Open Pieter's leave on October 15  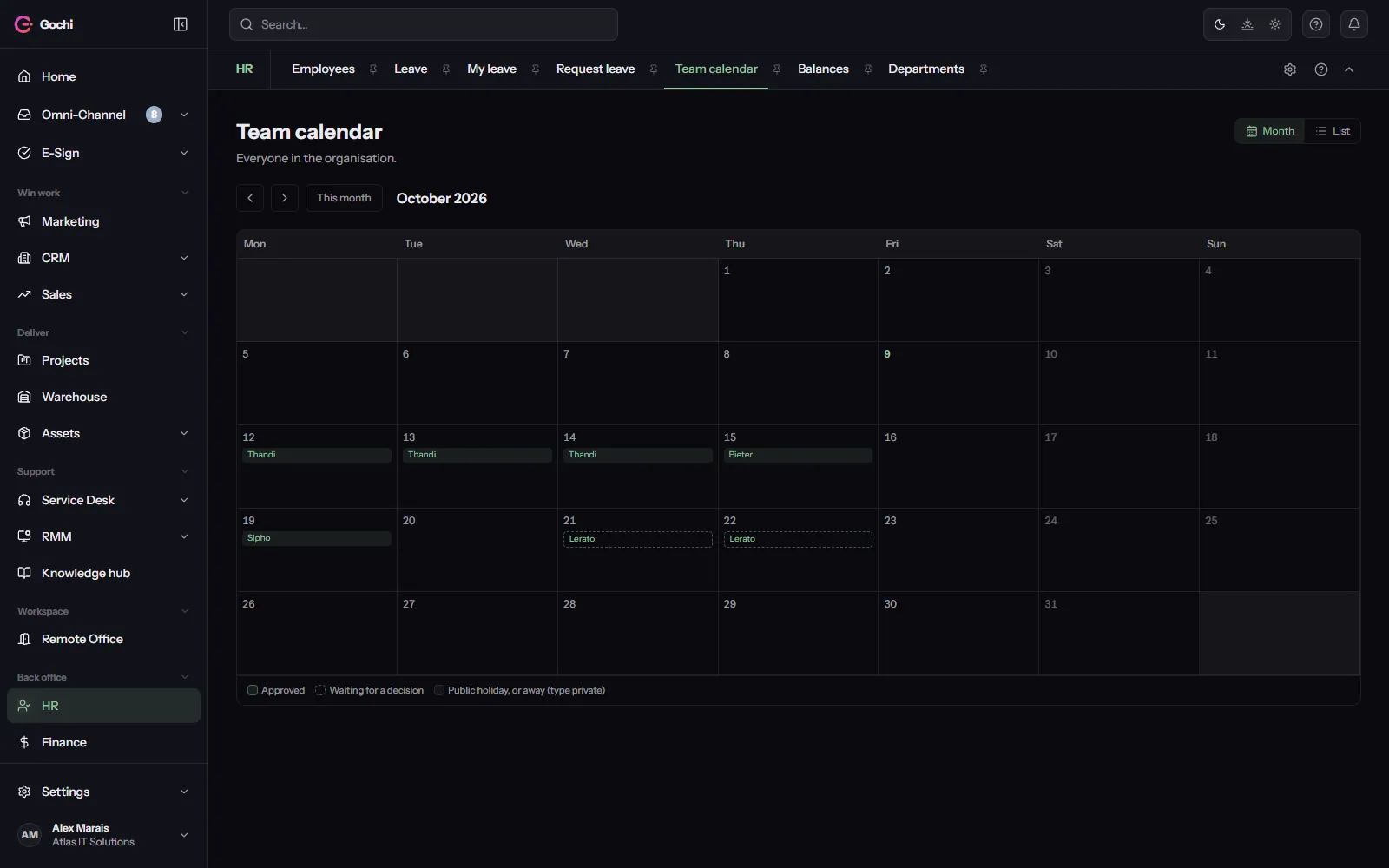pyautogui.click(x=798, y=455)
